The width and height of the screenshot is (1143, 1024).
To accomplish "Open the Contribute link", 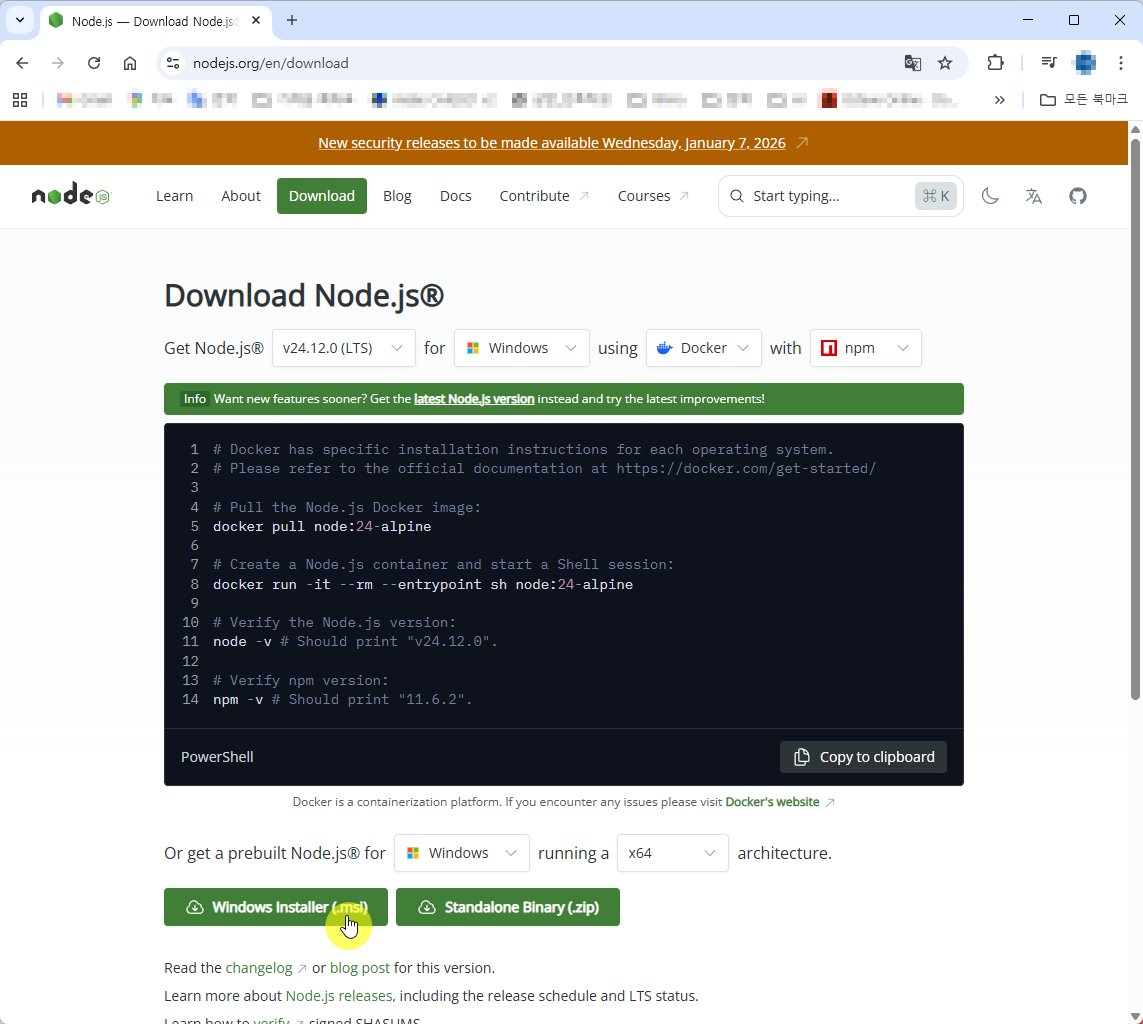I will pos(544,196).
